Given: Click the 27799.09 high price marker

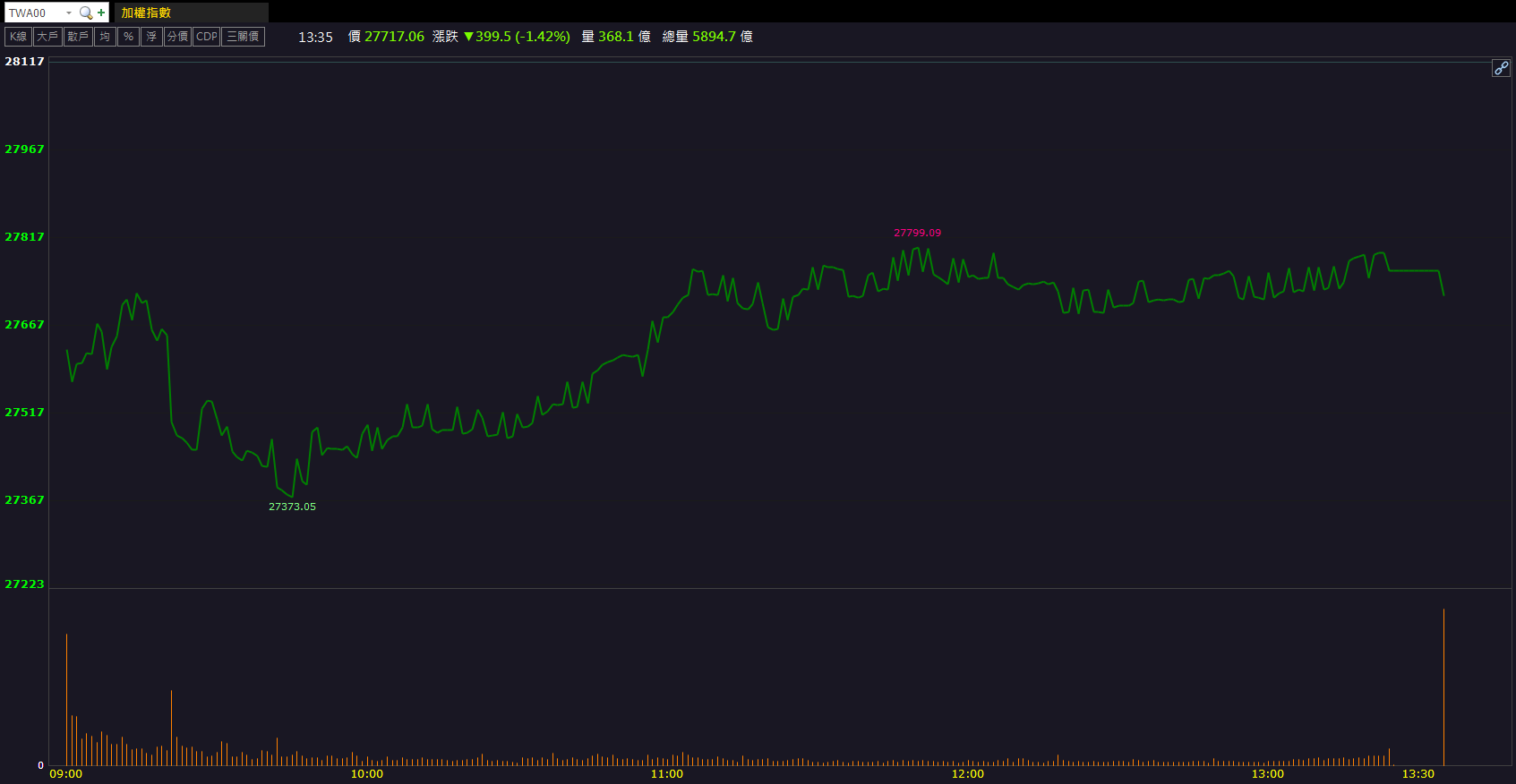Looking at the screenshot, I should coord(917,233).
